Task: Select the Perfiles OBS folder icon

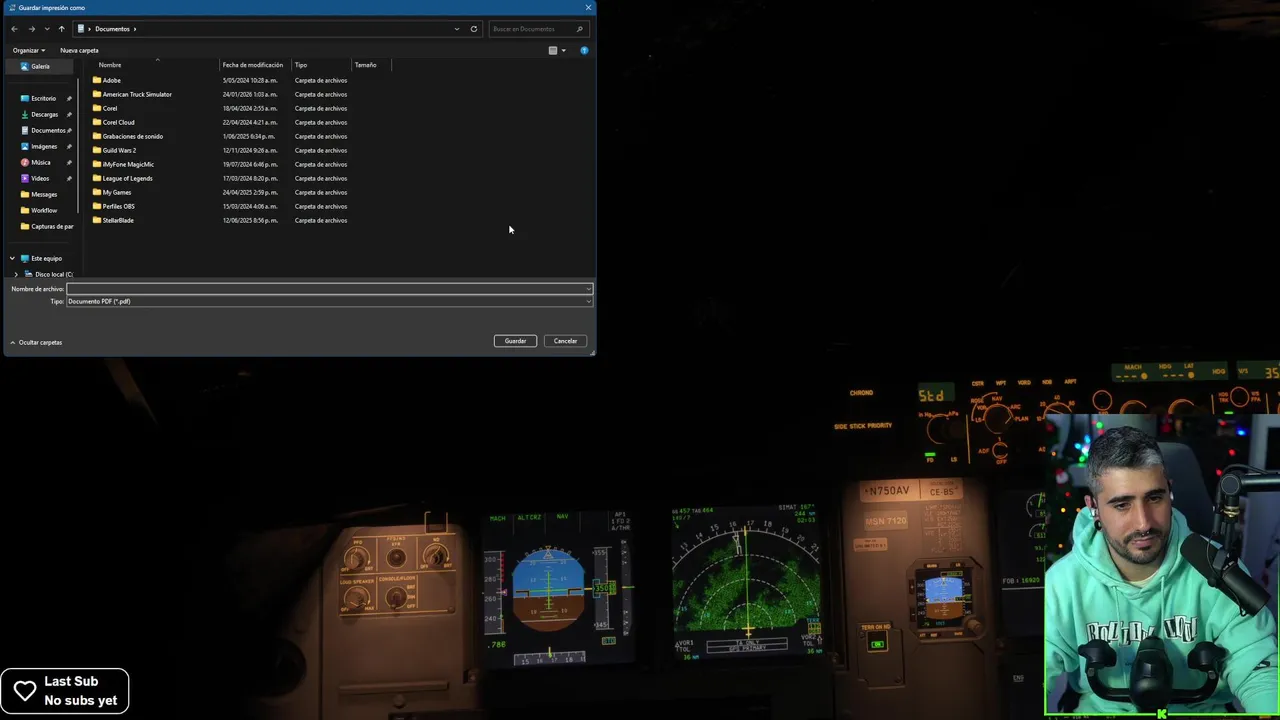Action: click(x=97, y=206)
